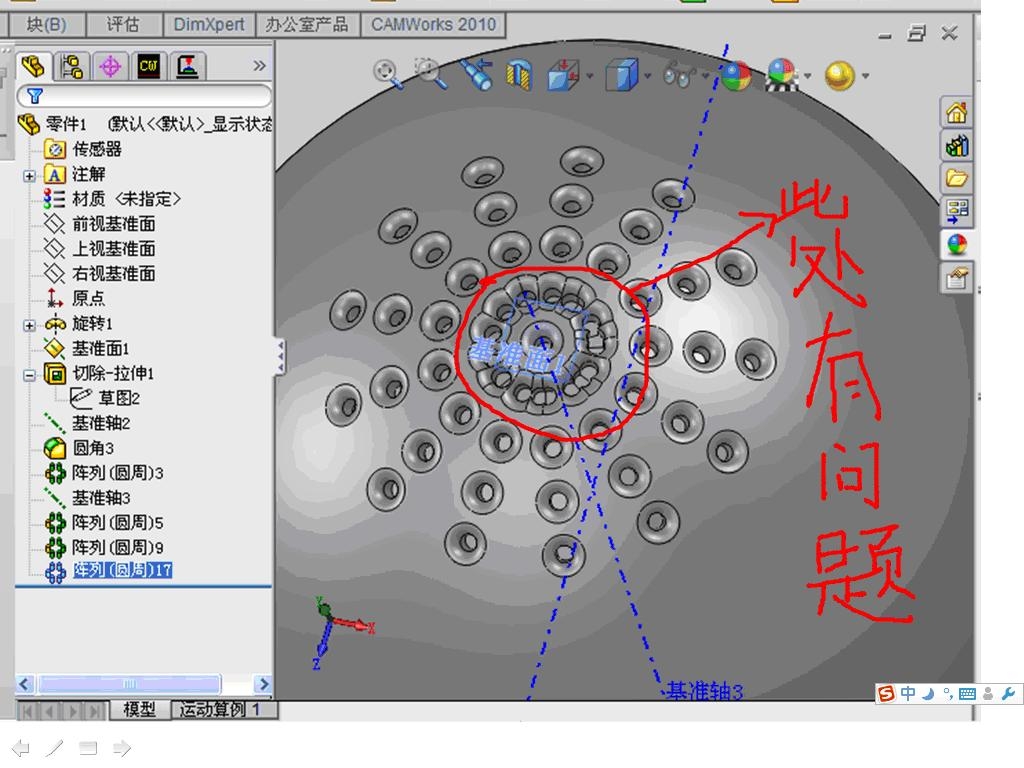Select the 零件1 root part node
1024x768 pixels.
65,123
